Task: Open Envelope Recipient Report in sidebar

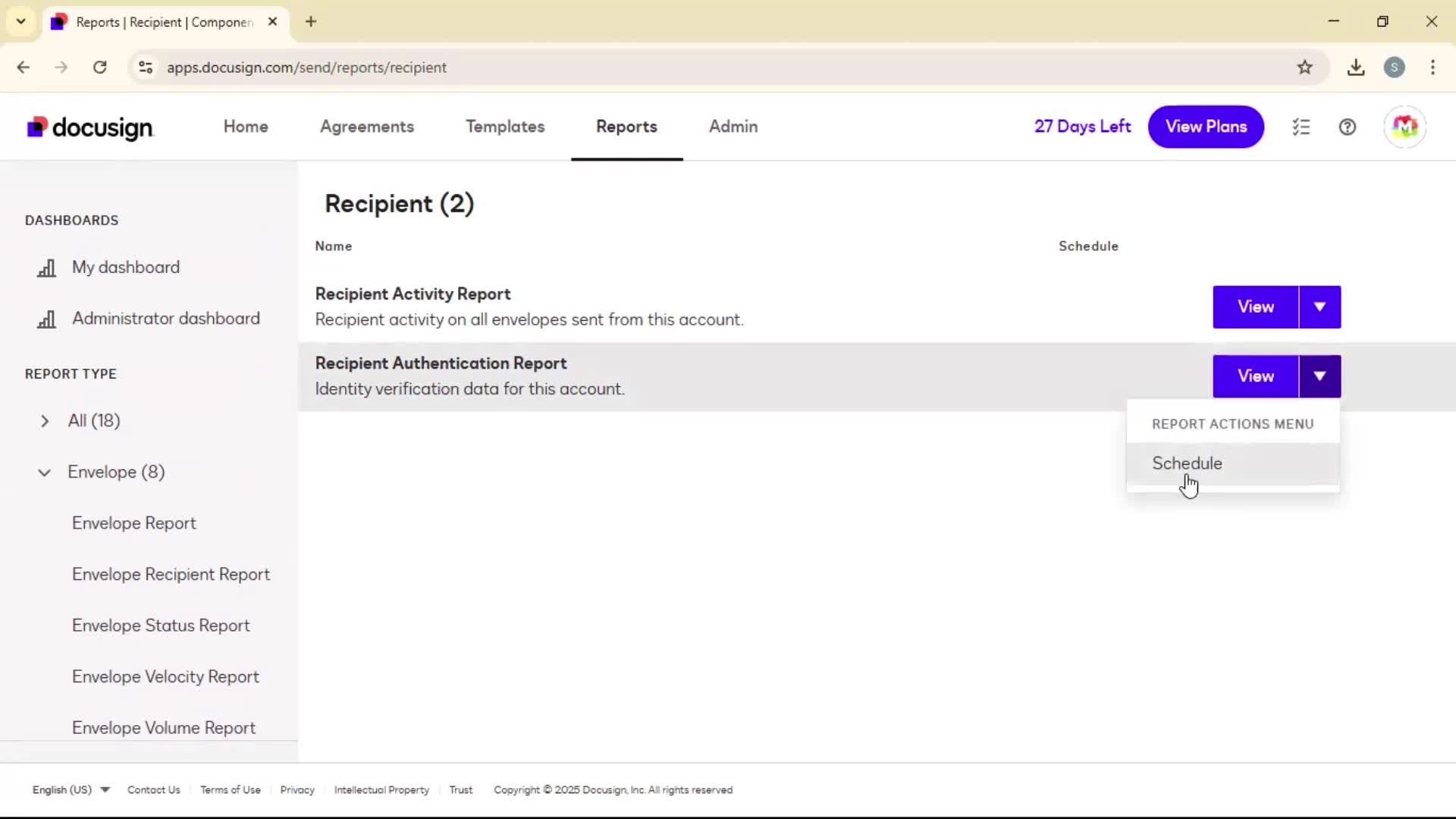Action: point(171,575)
